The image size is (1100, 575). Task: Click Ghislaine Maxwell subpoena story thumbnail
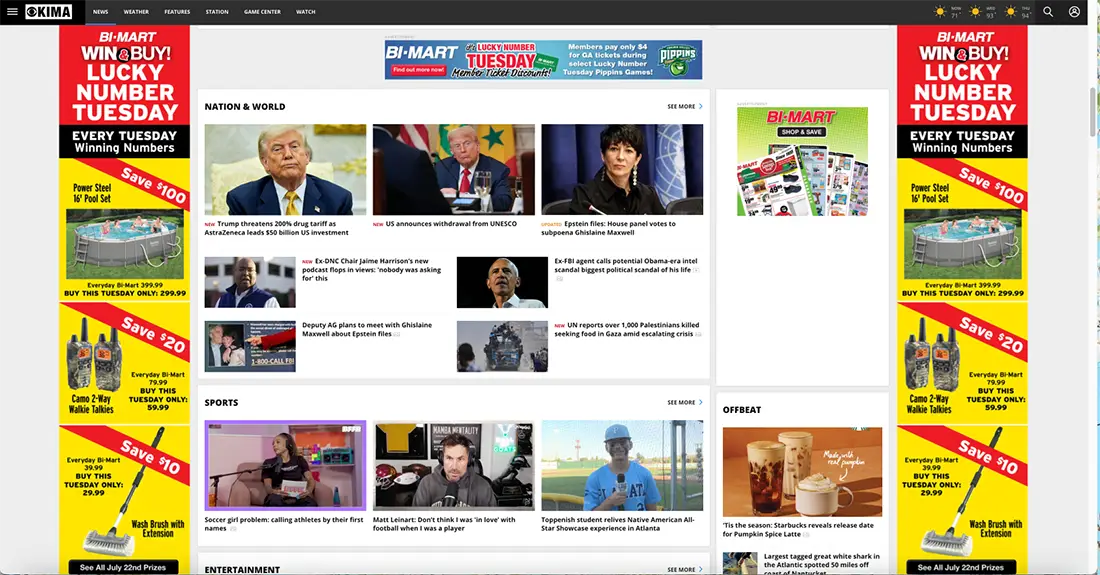622,170
